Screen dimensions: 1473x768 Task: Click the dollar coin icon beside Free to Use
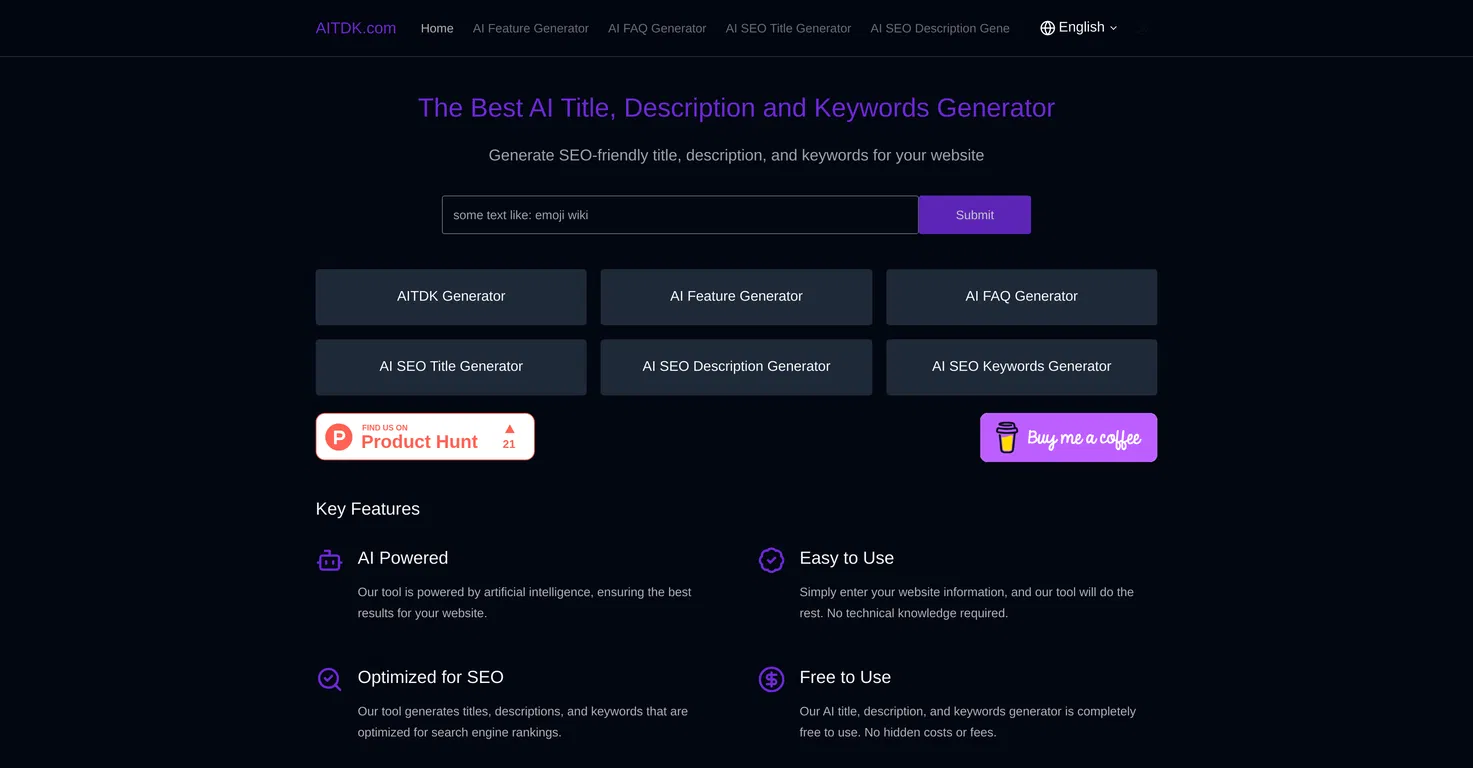click(771, 679)
